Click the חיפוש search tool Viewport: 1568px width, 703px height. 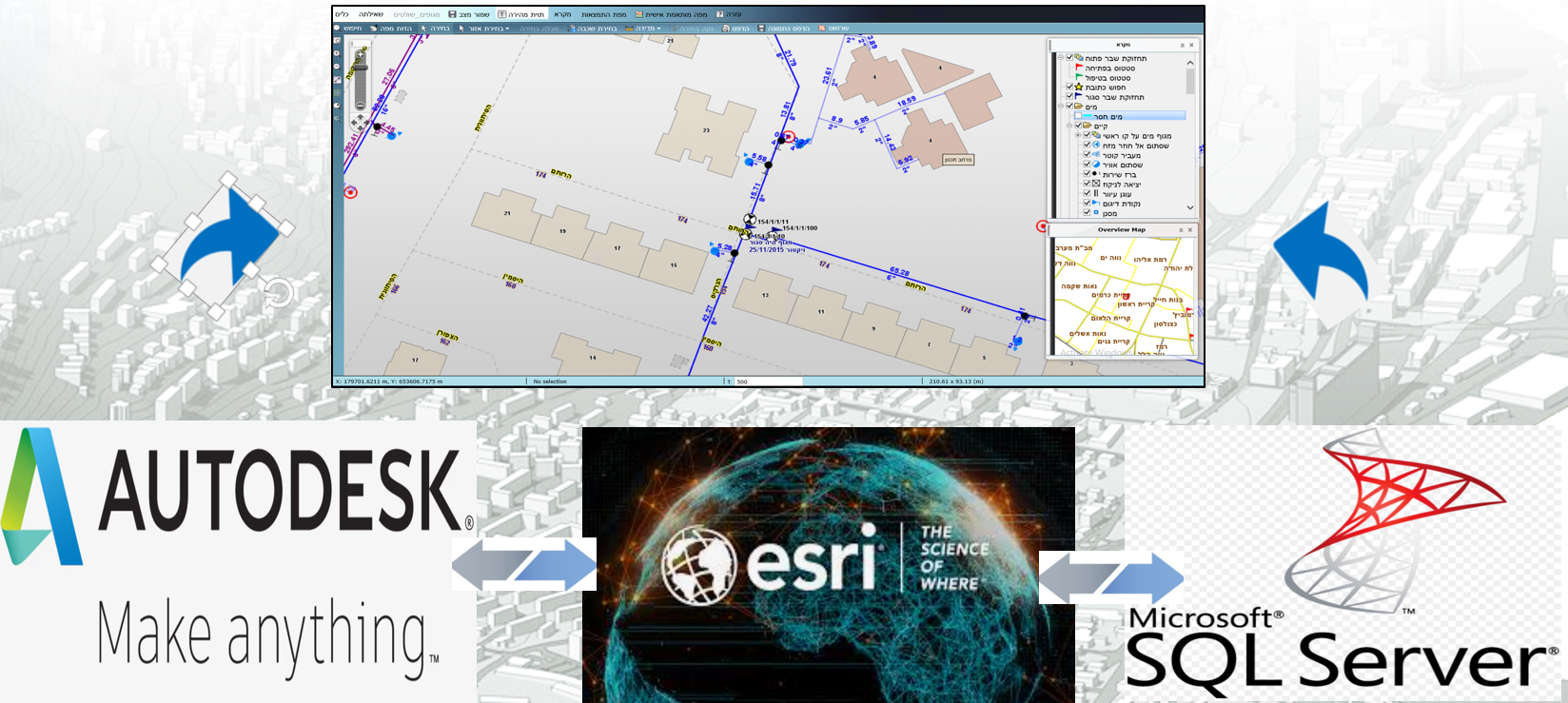pyautogui.click(x=347, y=29)
